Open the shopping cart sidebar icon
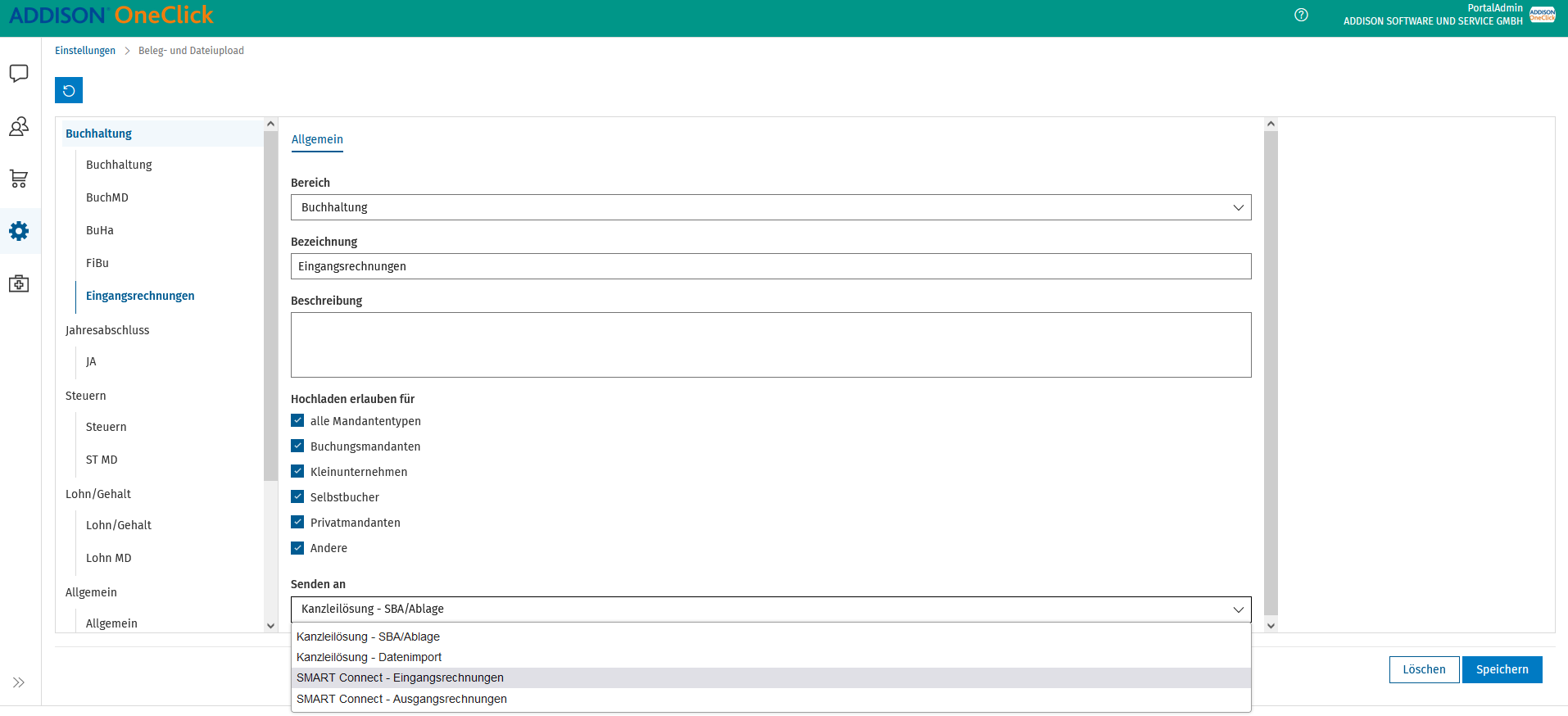The image size is (1568, 716). point(19,179)
